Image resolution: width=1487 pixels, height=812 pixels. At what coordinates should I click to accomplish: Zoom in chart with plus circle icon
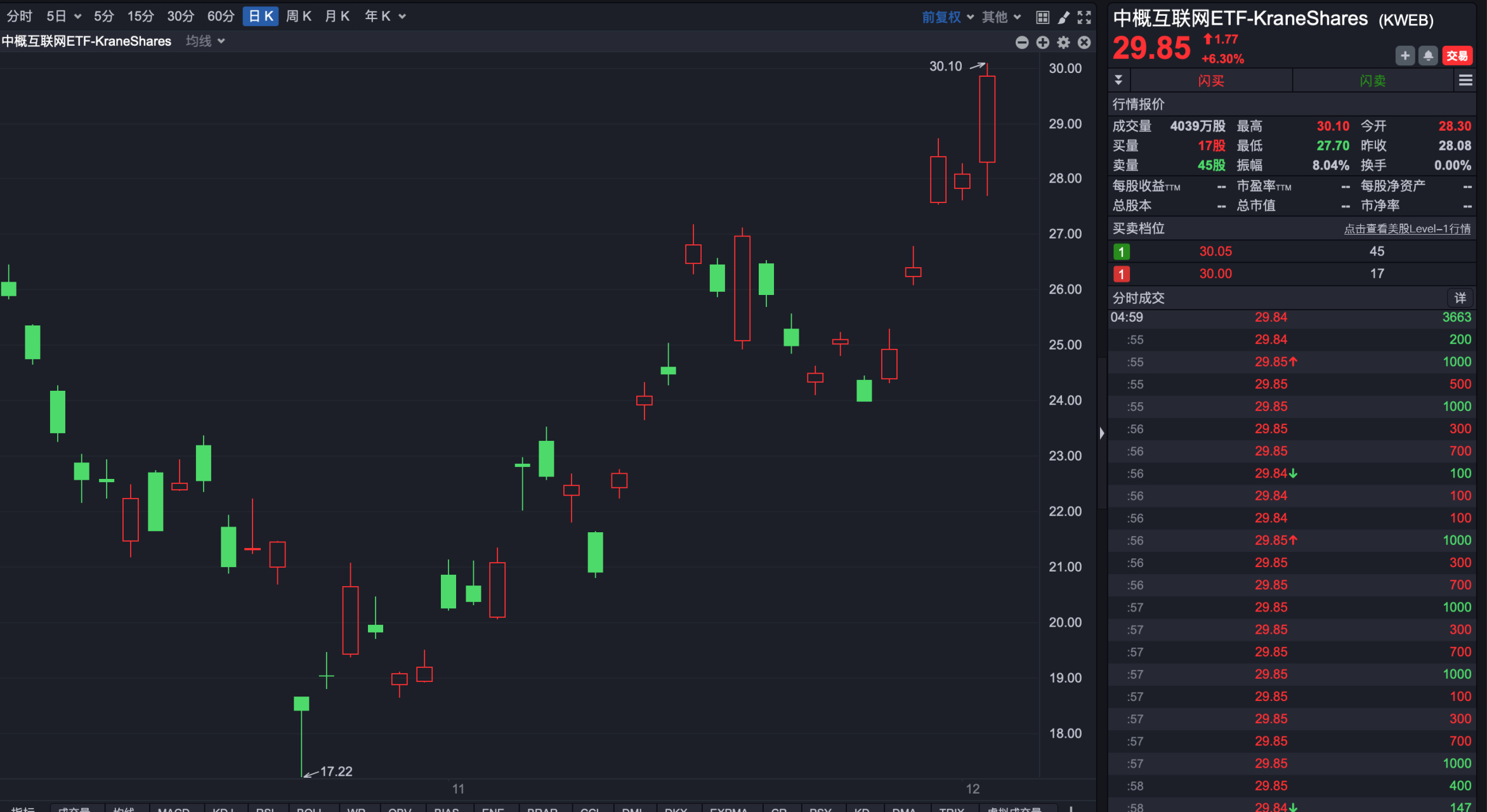click(1042, 43)
